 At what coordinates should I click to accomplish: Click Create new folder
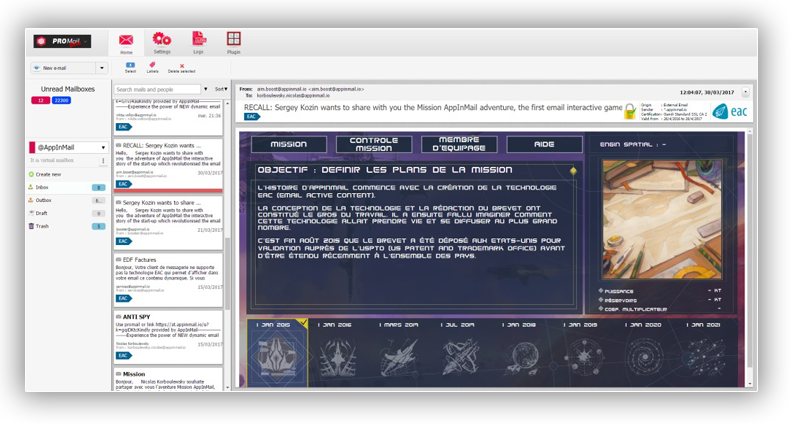coord(45,174)
